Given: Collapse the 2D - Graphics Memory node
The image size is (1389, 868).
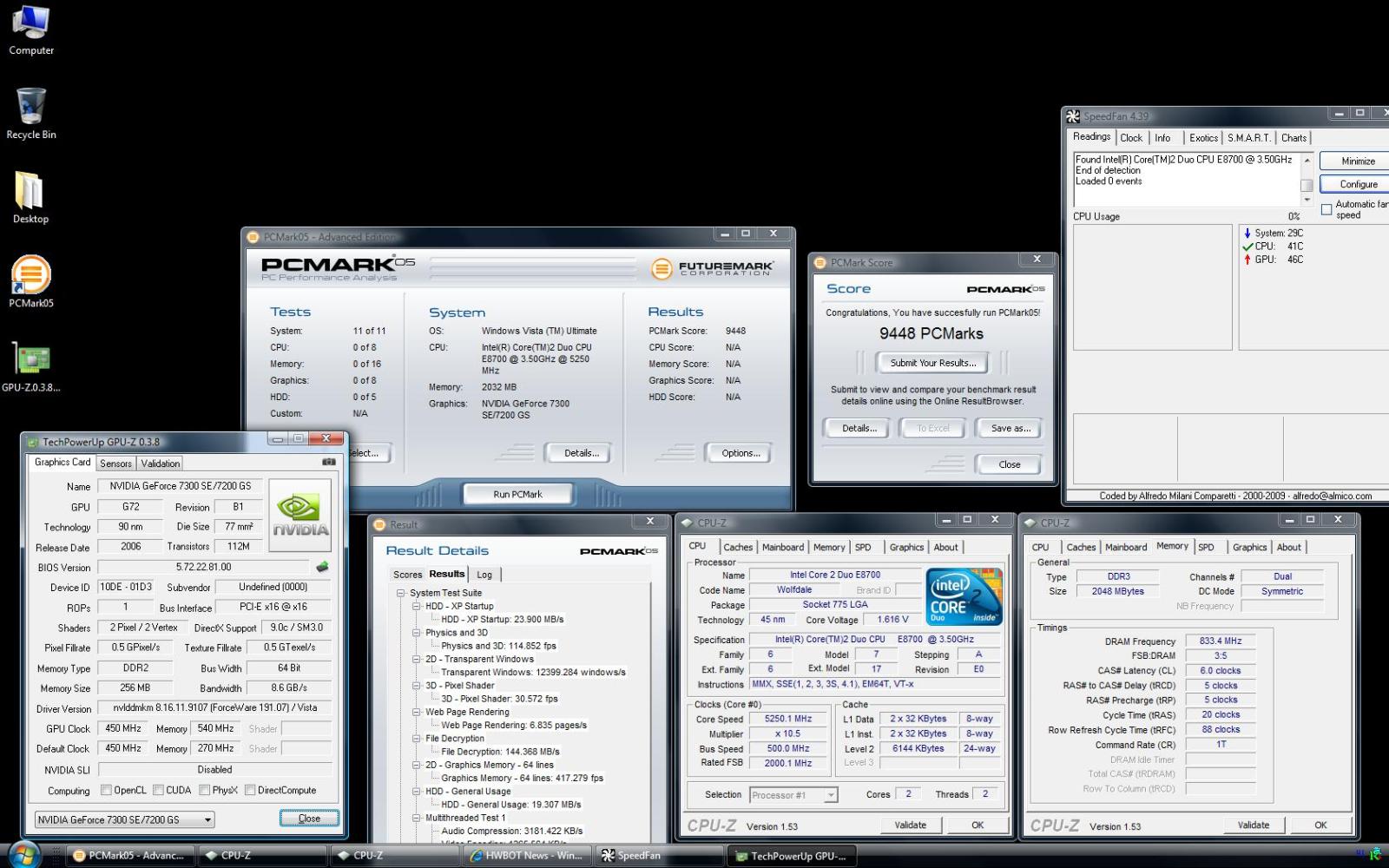Looking at the screenshot, I should [417, 766].
